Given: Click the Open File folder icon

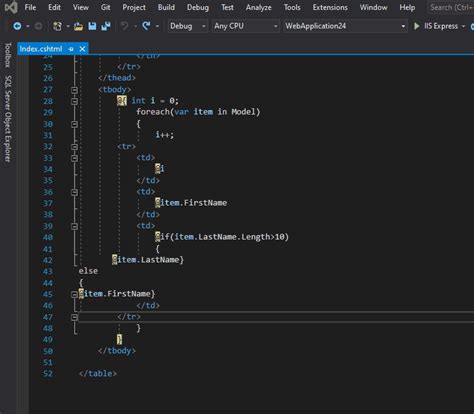Looking at the screenshot, I should (78, 26).
